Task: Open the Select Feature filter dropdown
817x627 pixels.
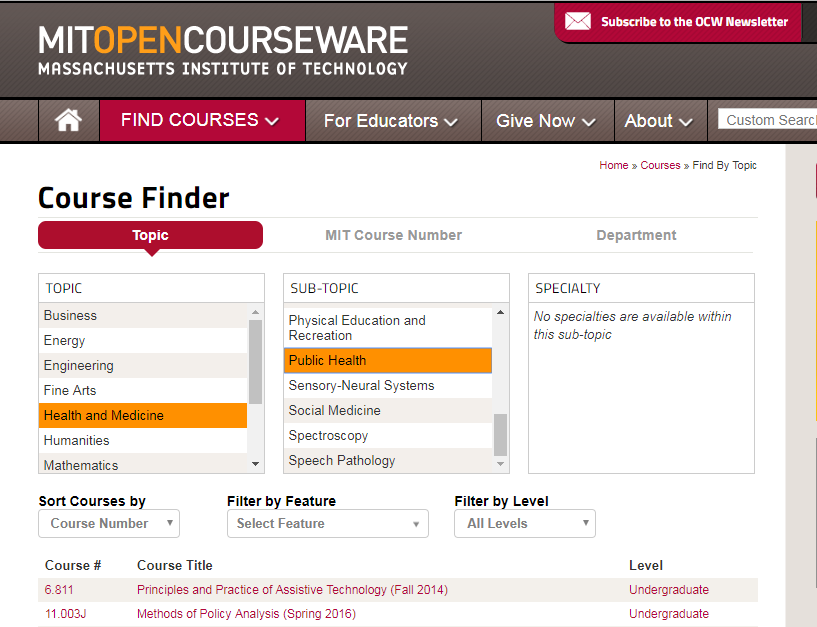Action: 328,523
